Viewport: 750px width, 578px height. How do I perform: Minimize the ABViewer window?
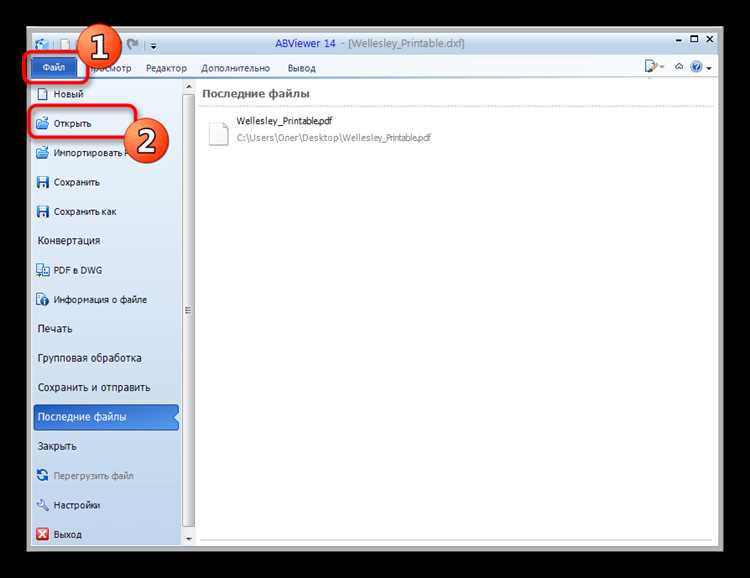[x=679, y=41]
